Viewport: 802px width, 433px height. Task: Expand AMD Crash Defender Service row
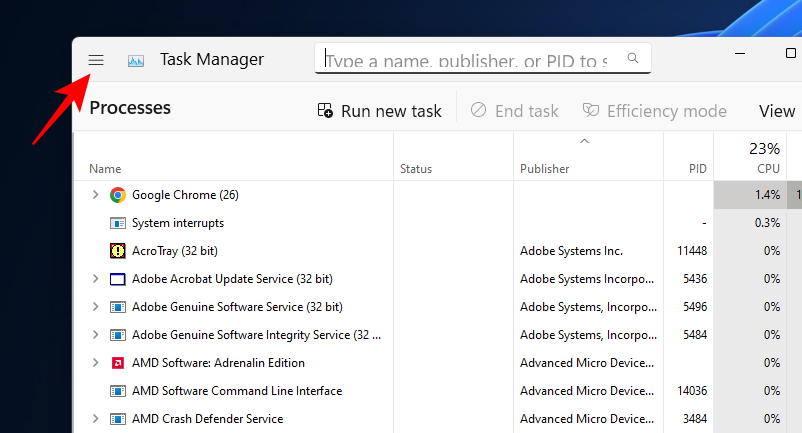[96, 419]
